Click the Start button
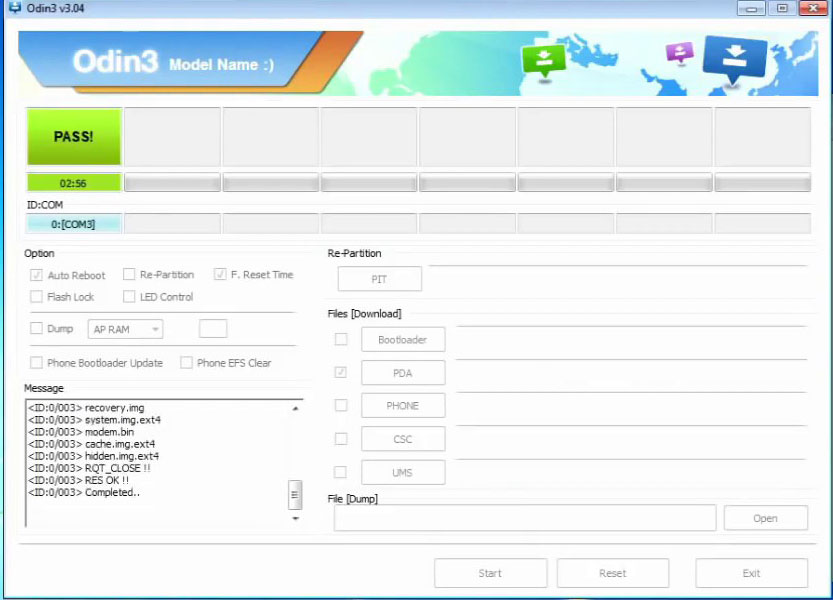 (x=490, y=573)
